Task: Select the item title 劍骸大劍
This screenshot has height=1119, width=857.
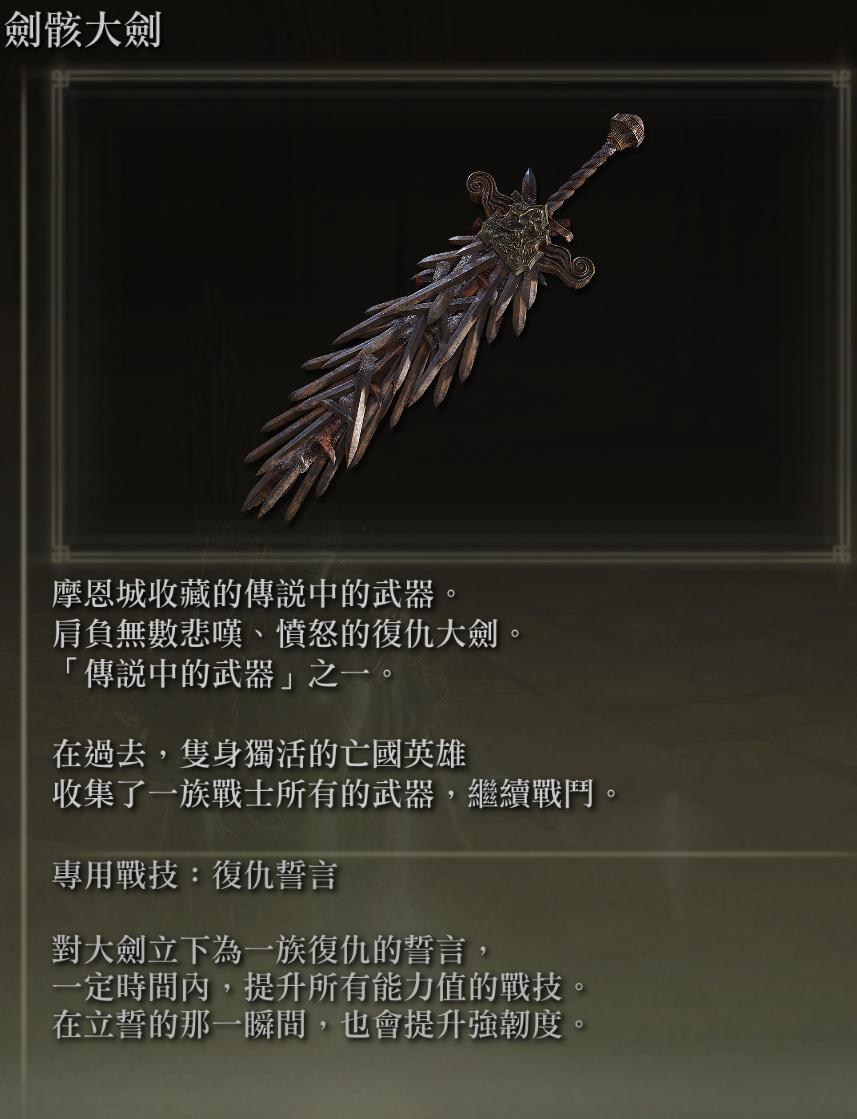Action: point(81,31)
